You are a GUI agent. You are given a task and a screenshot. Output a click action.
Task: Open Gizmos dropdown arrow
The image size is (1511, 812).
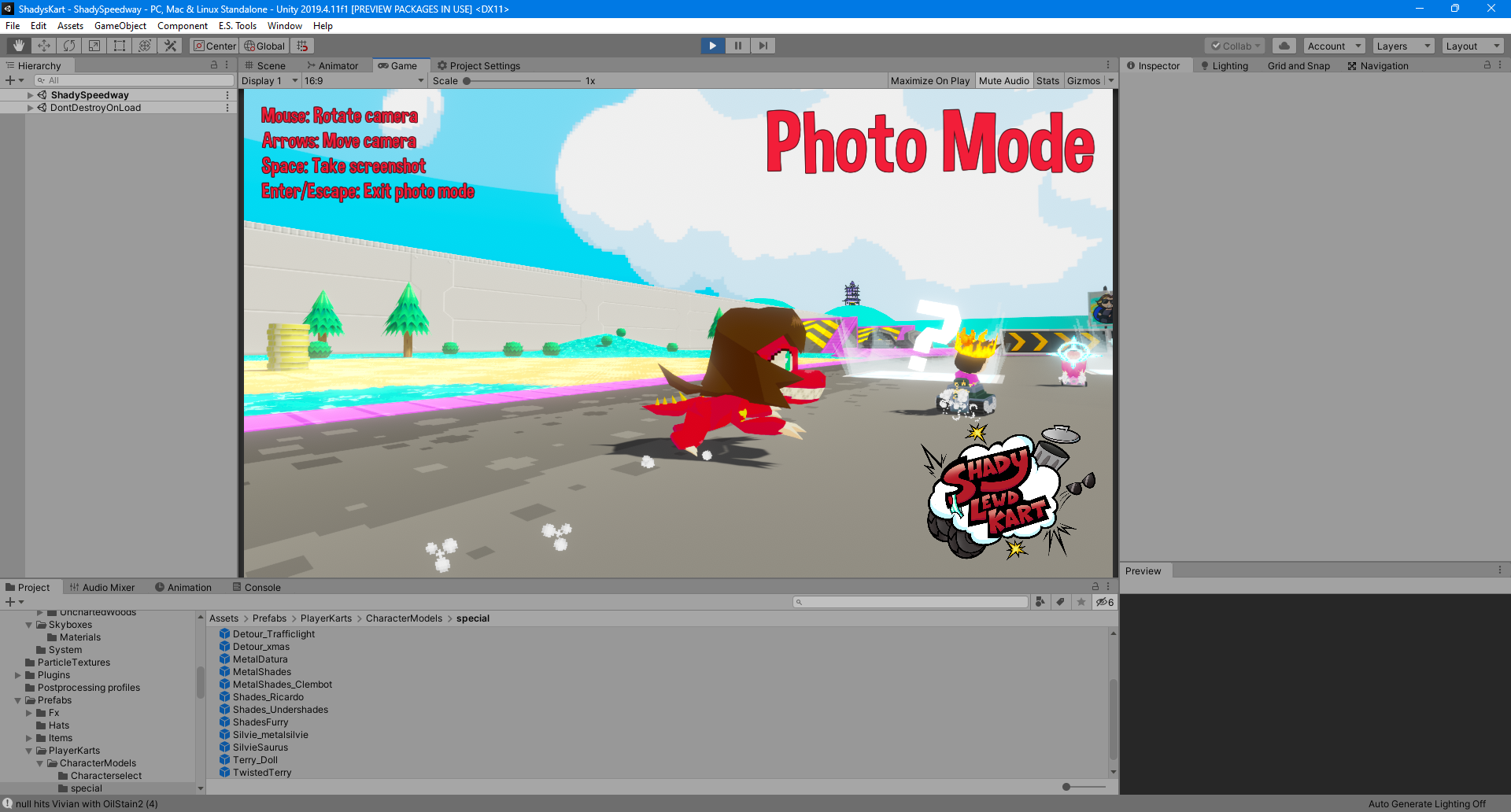coord(1111,80)
